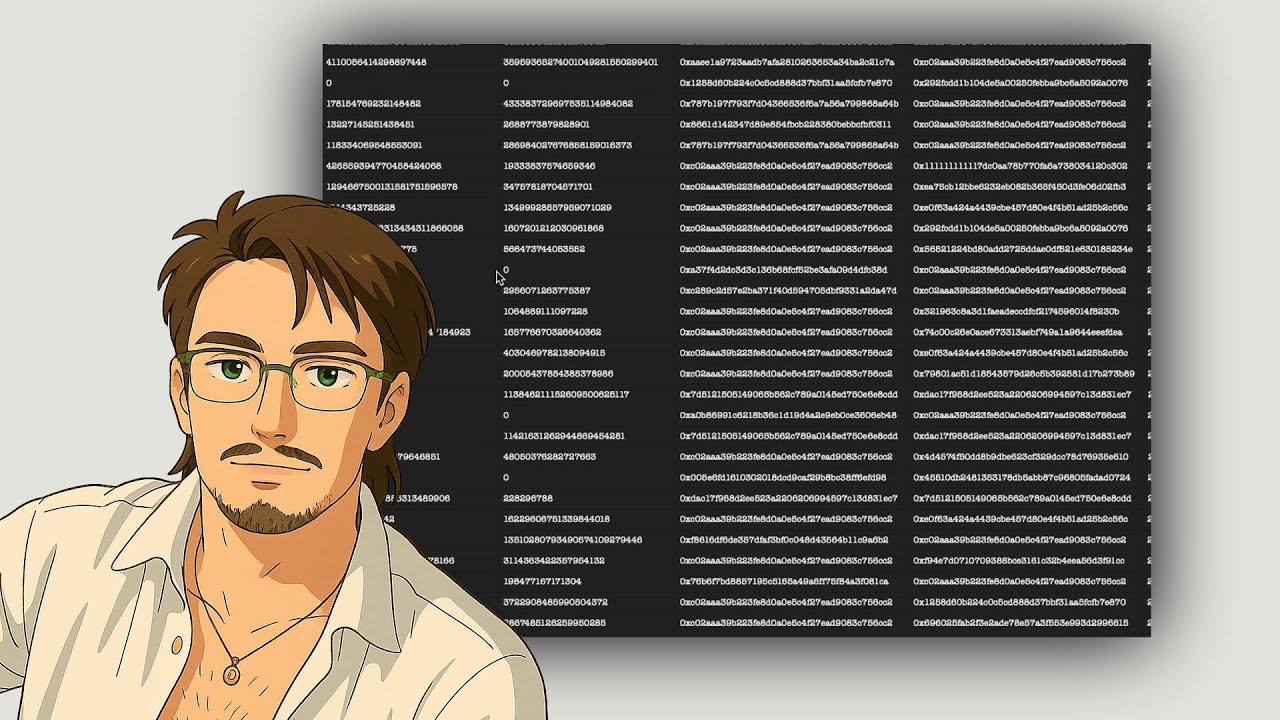
Task: Select the address starting with 0xaace1a9723
Action: (787, 62)
